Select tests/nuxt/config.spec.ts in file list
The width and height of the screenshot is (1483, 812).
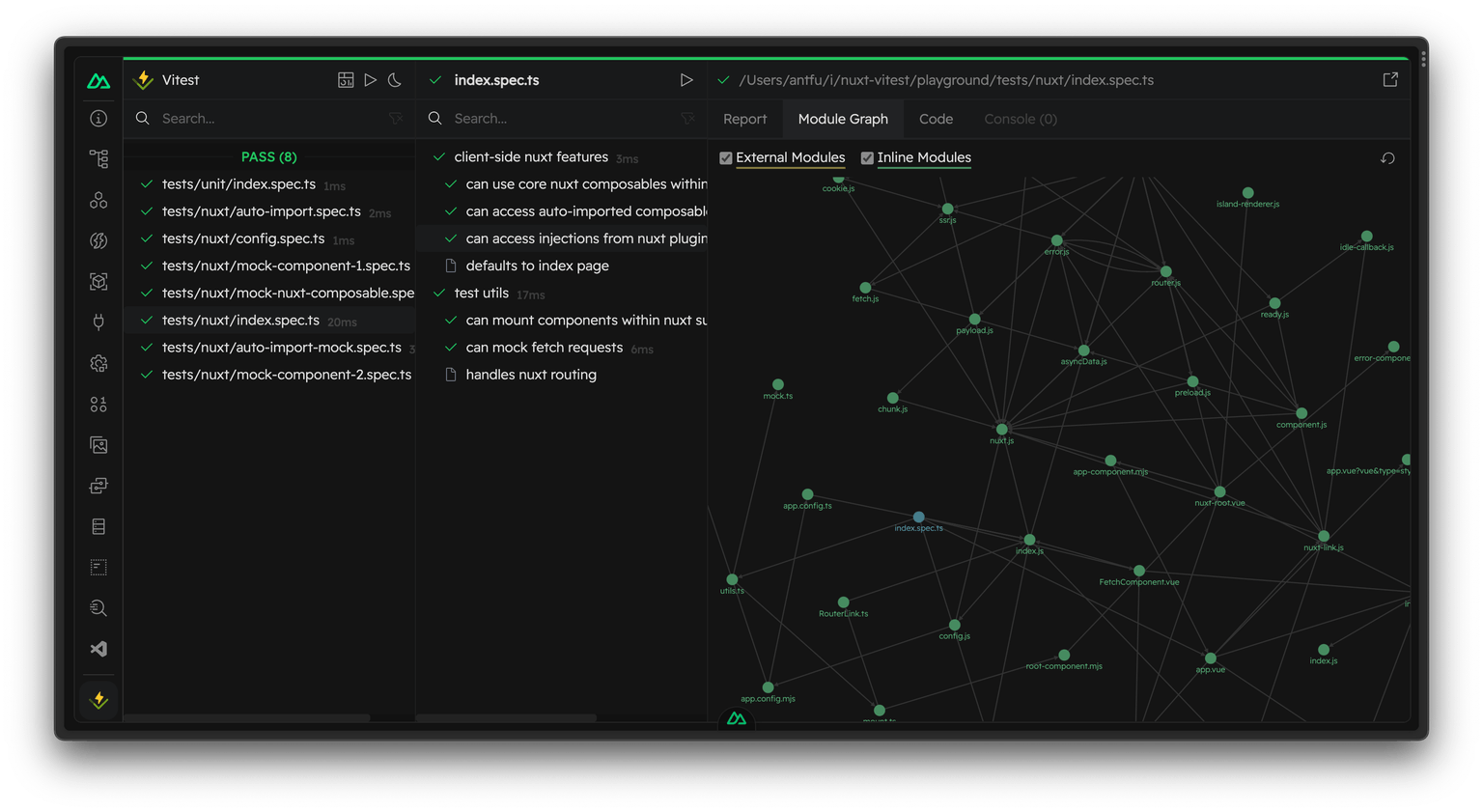pyautogui.click(x=243, y=238)
